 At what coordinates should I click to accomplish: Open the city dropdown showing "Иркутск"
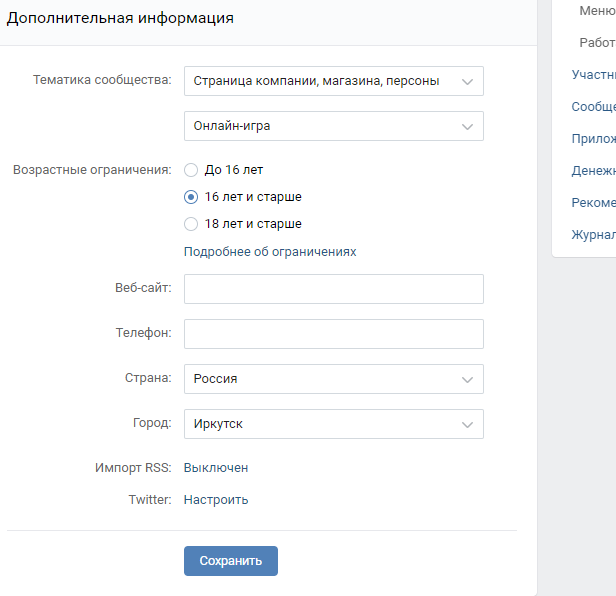tap(334, 424)
